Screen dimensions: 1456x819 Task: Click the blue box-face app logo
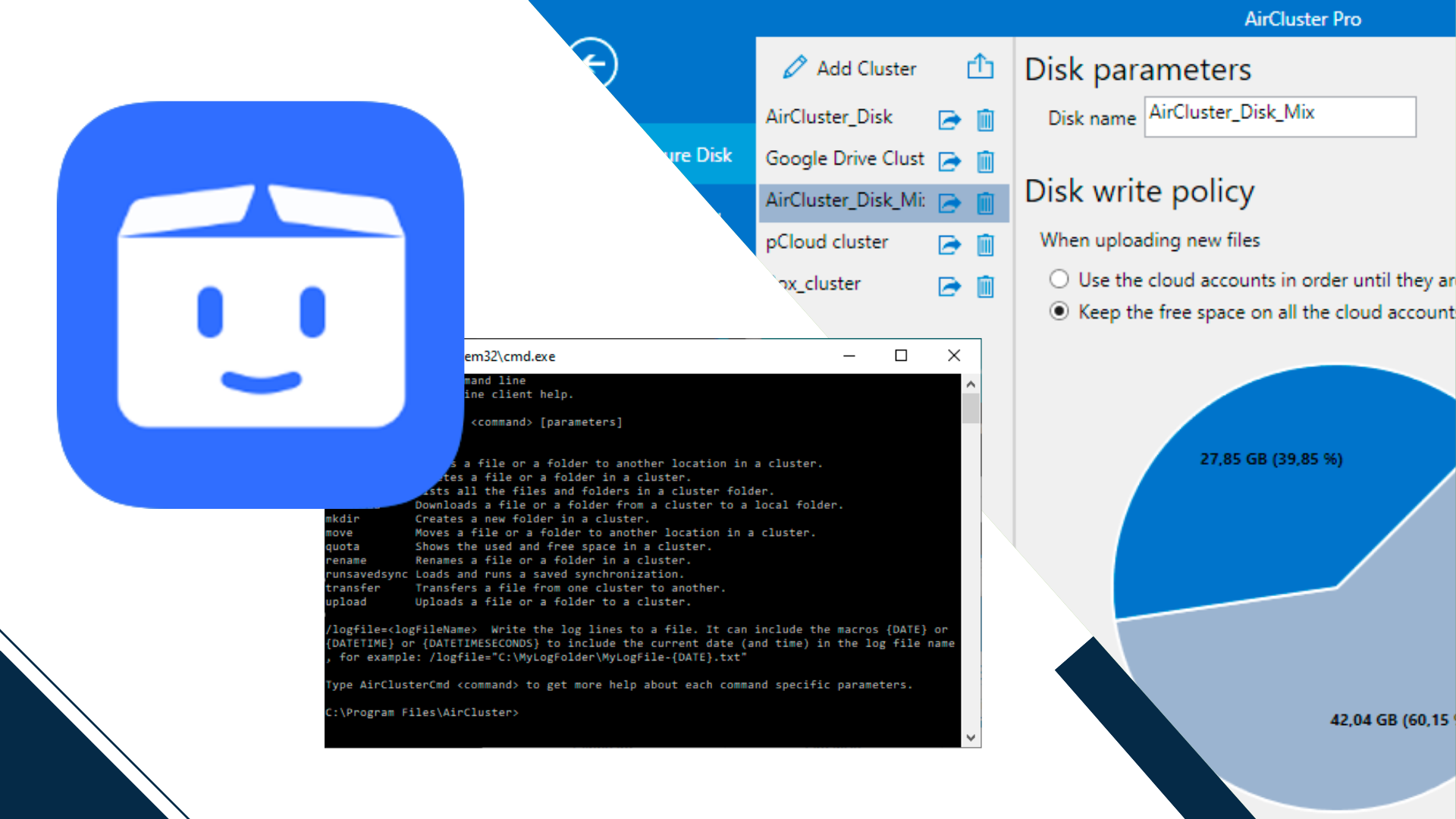point(260,305)
